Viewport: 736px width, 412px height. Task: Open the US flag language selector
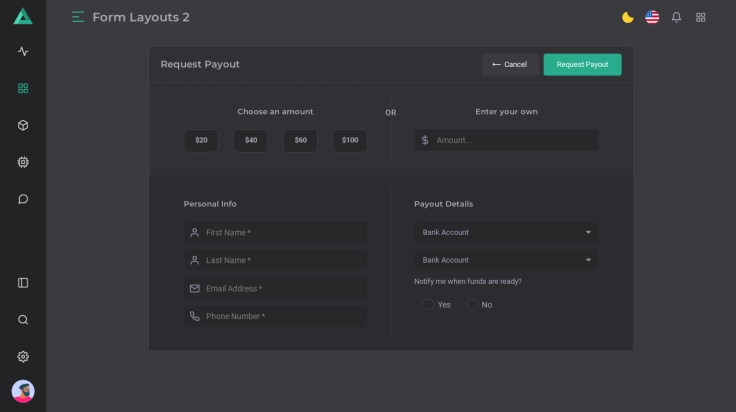click(x=652, y=17)
